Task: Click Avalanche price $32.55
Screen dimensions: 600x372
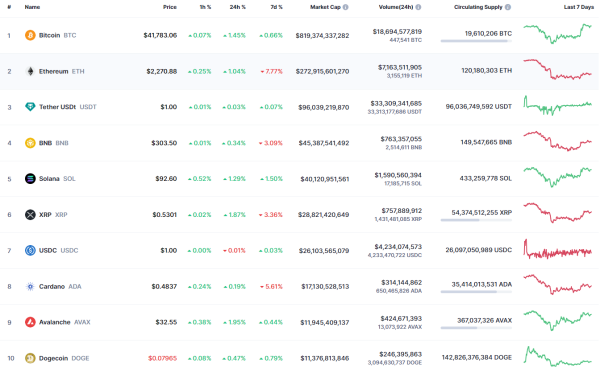Action: pos(166,322)
